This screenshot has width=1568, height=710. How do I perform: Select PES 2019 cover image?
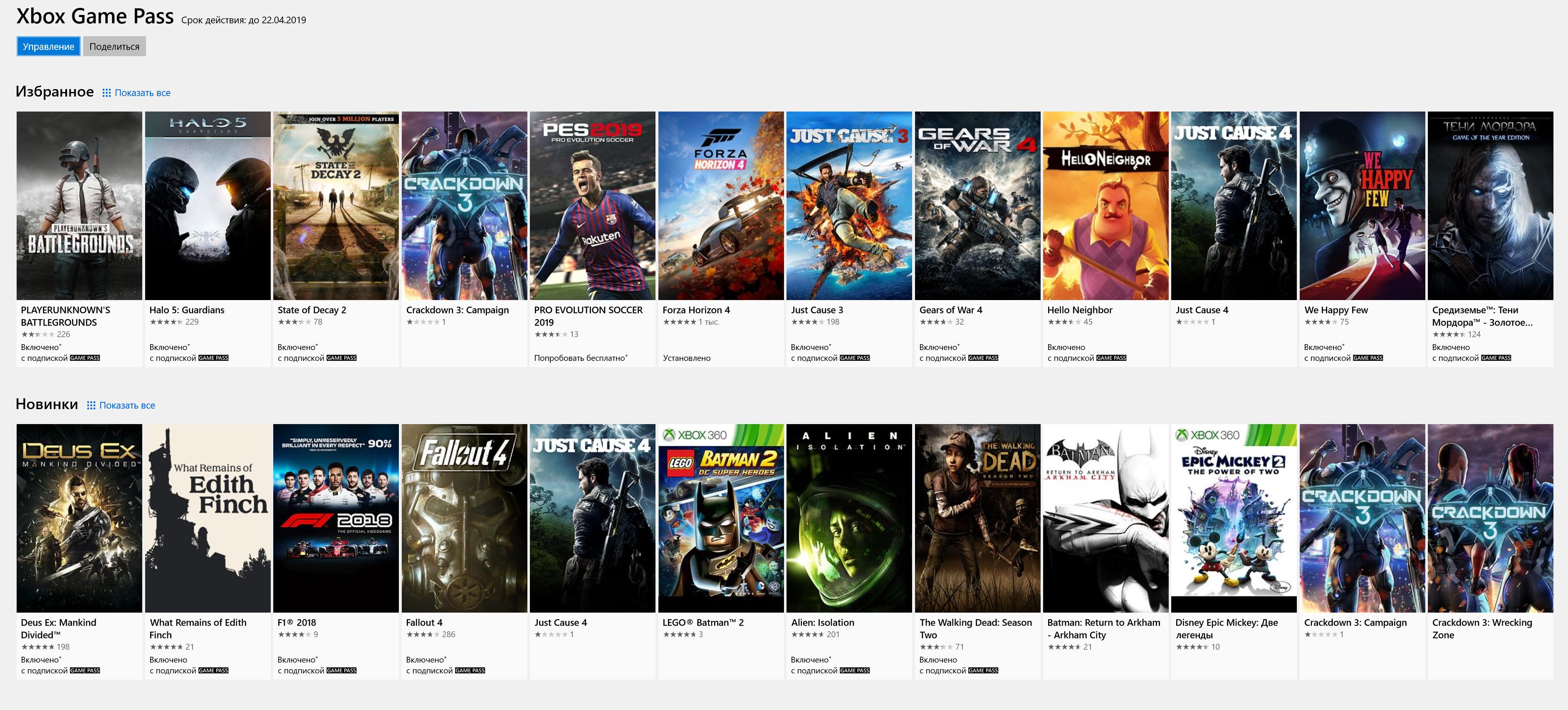coord(592,205)
